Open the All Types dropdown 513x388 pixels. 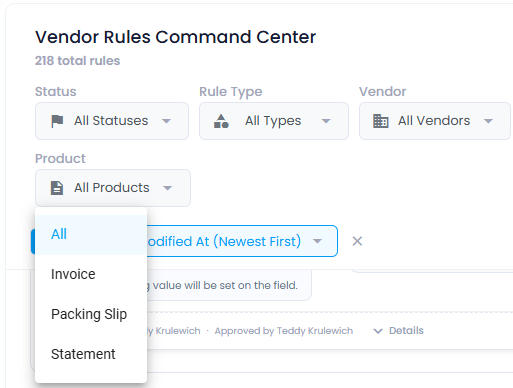click(x=274, y=121)
